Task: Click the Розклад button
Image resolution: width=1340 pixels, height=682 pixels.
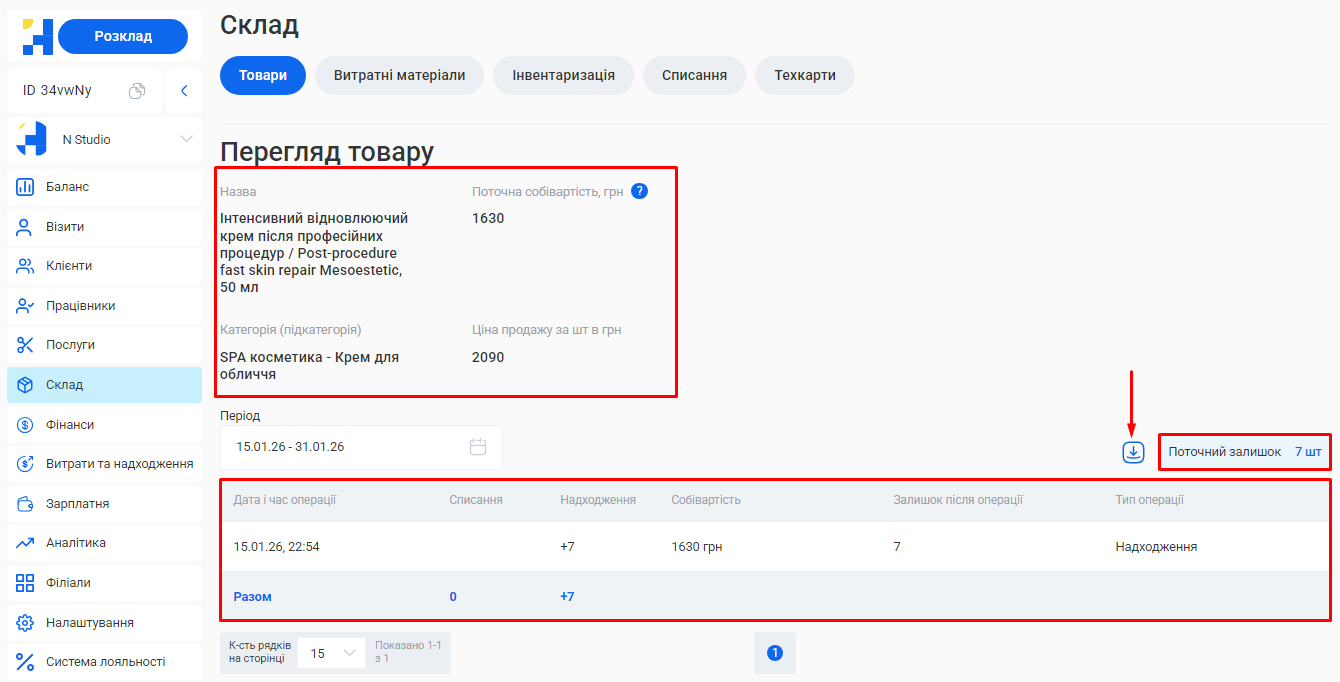Action: click(x=123, y=36)
